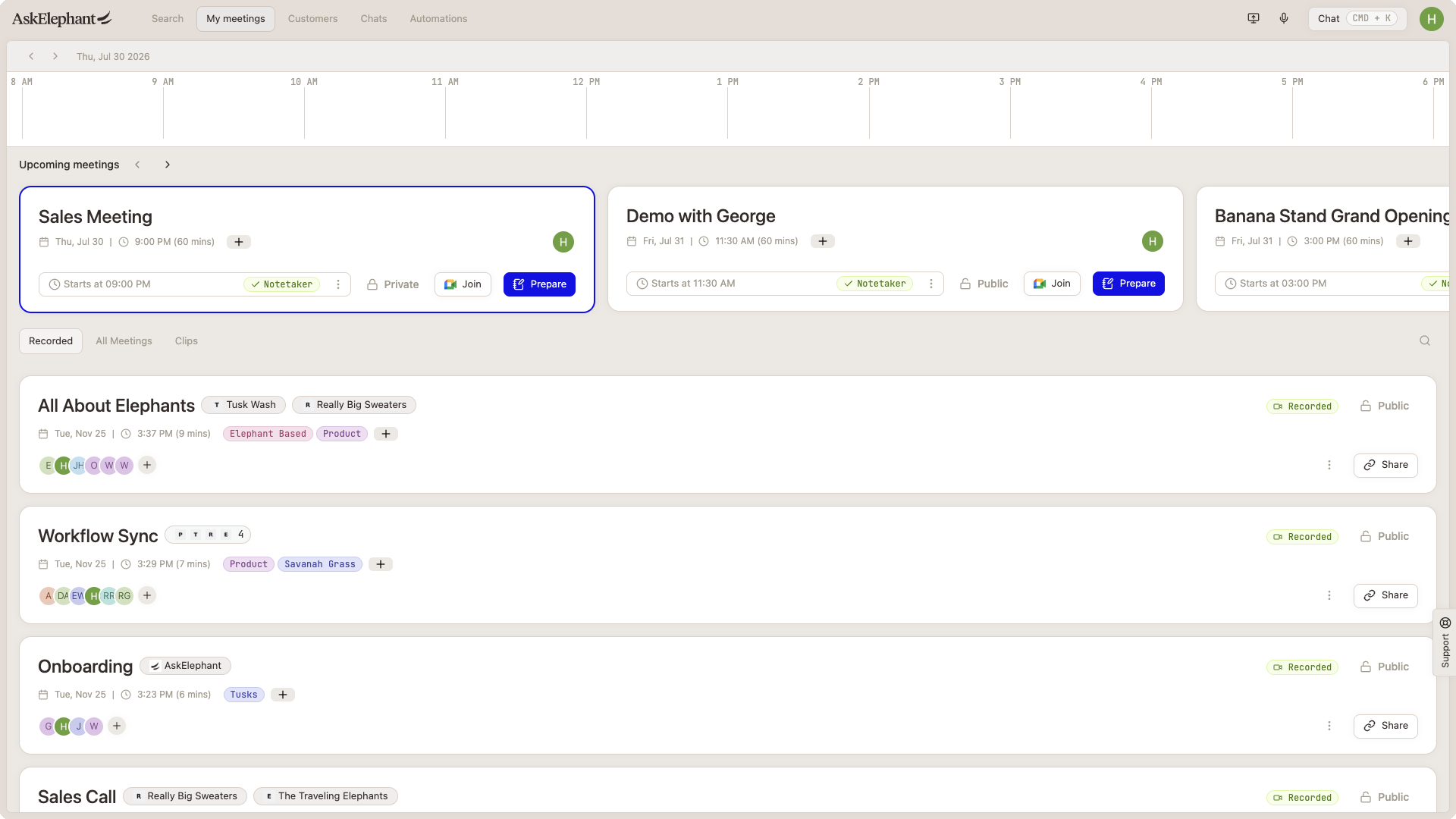Viewport: 1456px width, 819px height.
Task: Show next upcoming meetings
Action: click(x=168, y=165)
